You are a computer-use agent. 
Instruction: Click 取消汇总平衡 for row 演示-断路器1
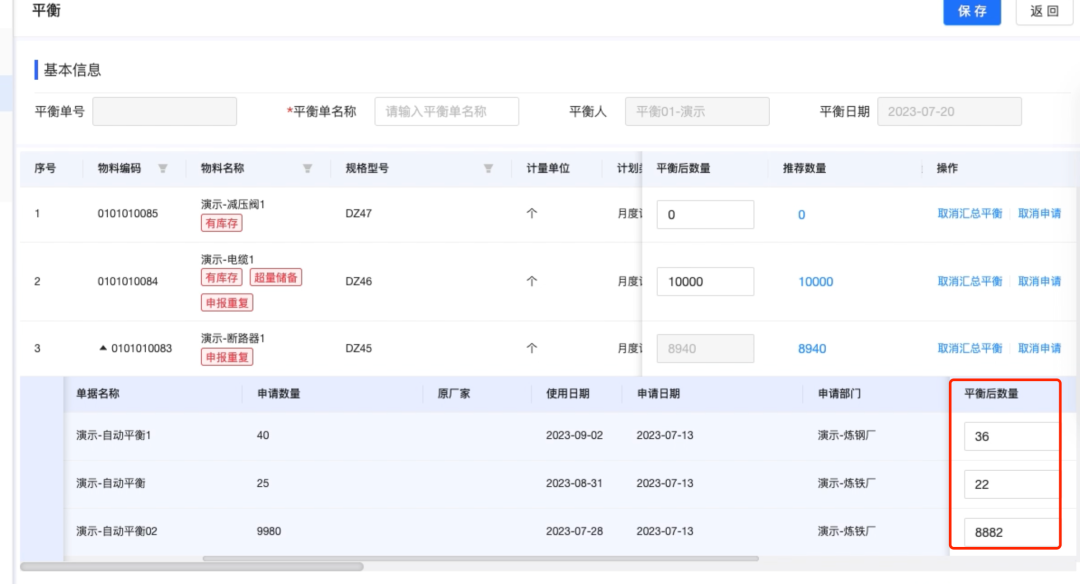(970, 348)
